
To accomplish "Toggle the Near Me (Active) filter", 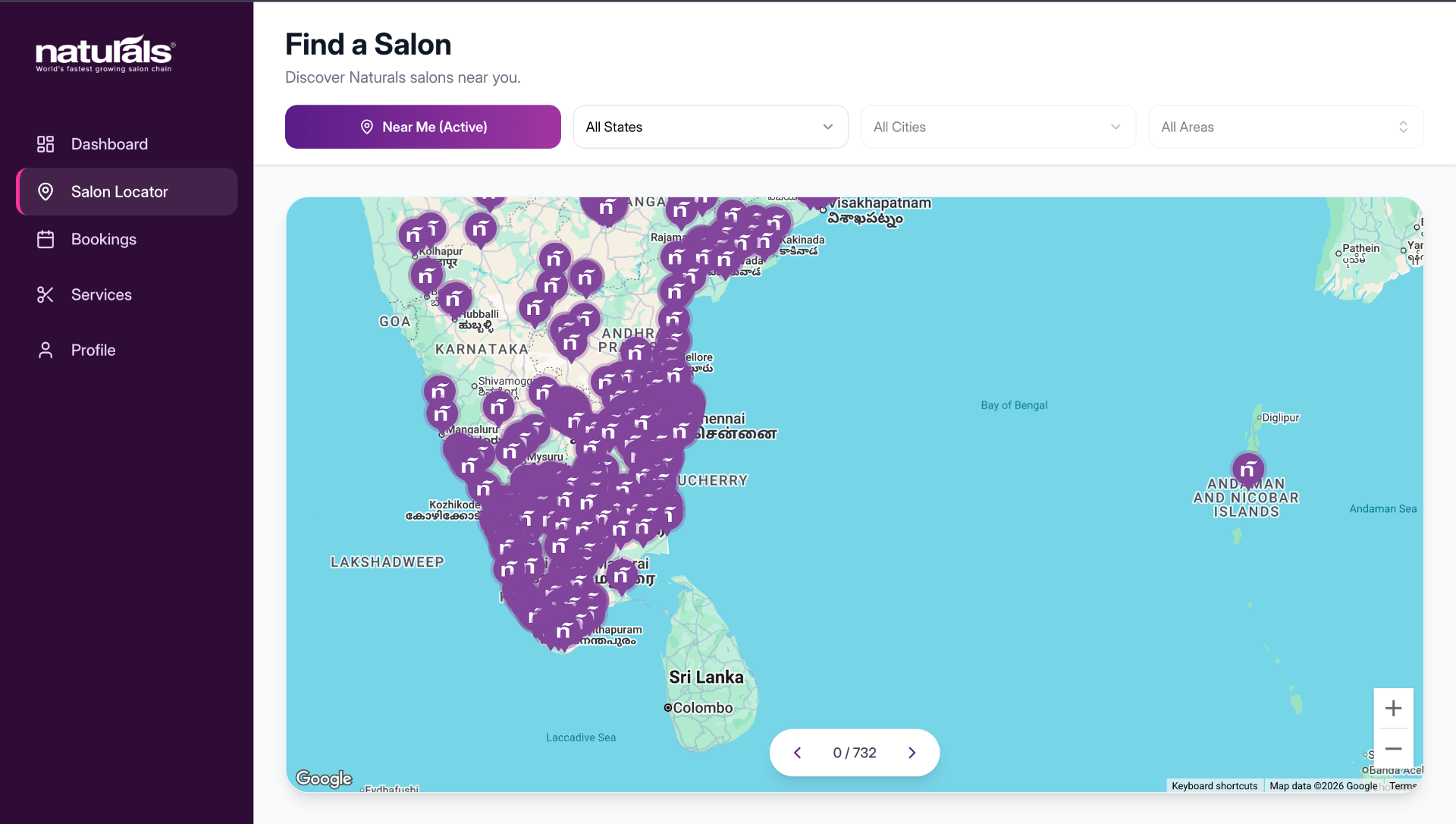I will (x=422, y=127).
